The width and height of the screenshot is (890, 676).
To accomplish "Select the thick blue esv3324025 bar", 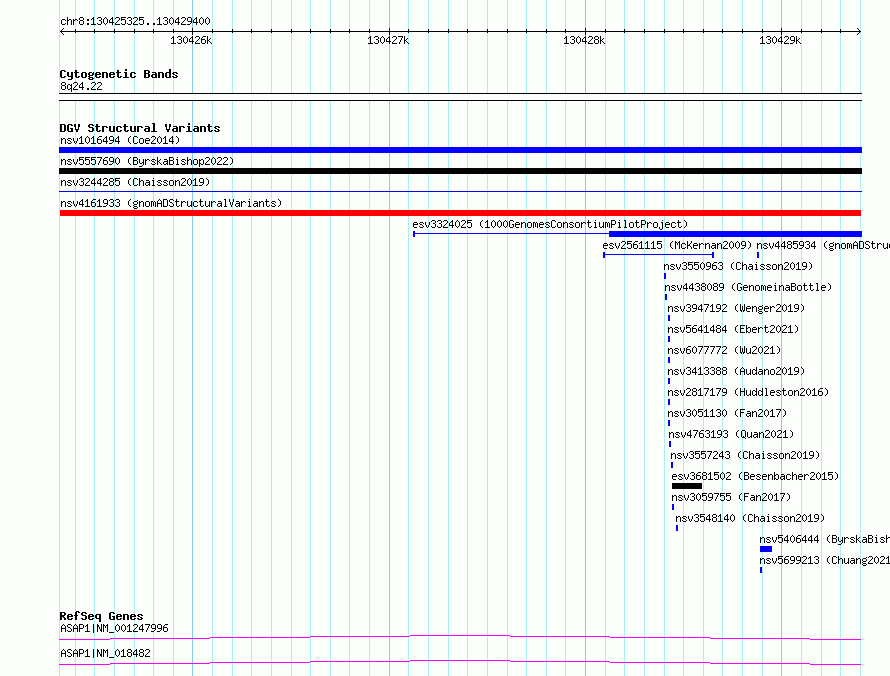I will click(x=735, y=234).
